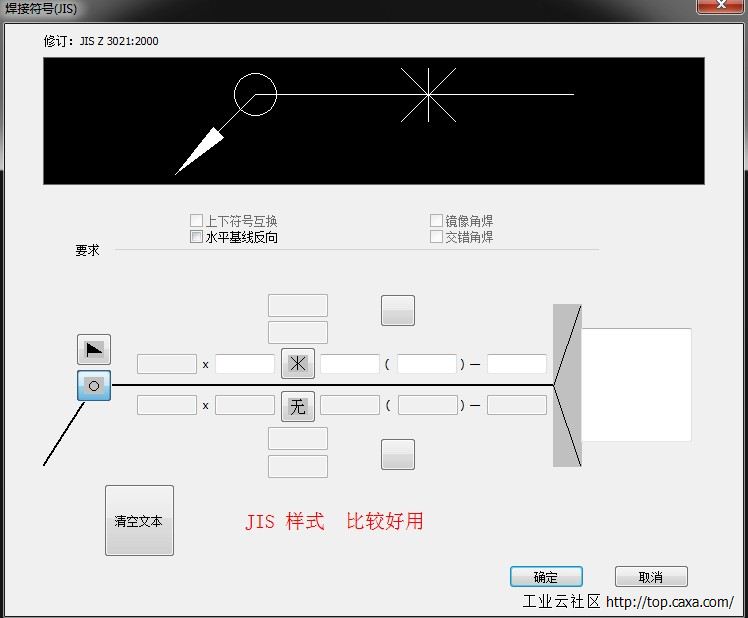Viewport: 748px width, 618px height.
Task: Click the blank supplementary symbol button below the baseline
Action: (398, 454)
